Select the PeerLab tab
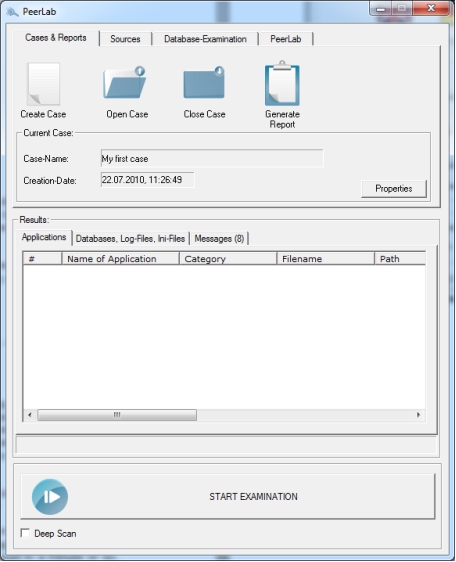The width and height of the screenshot is (456, 562). tap(285, 39)
